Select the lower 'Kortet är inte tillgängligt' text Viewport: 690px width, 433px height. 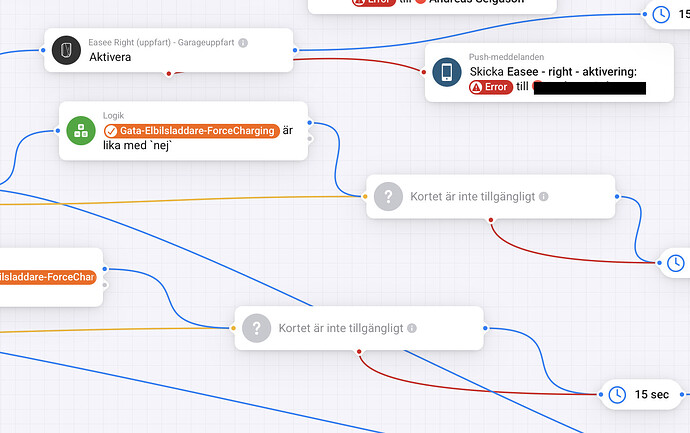(x=341, y=328)
